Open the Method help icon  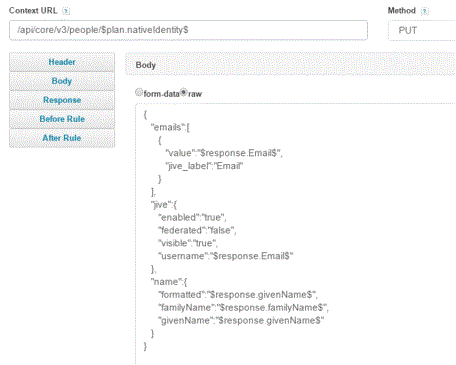pos(425,11)
